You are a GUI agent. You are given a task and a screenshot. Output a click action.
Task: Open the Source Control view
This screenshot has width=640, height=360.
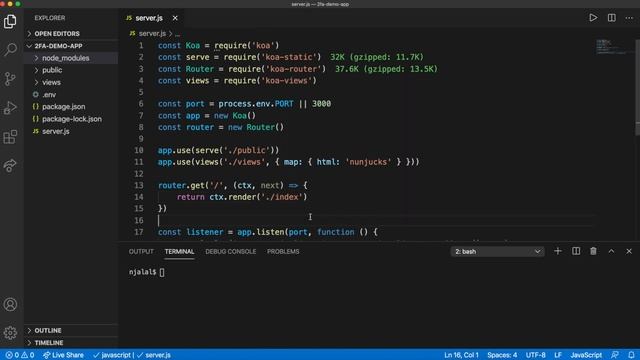click(10, 79)
